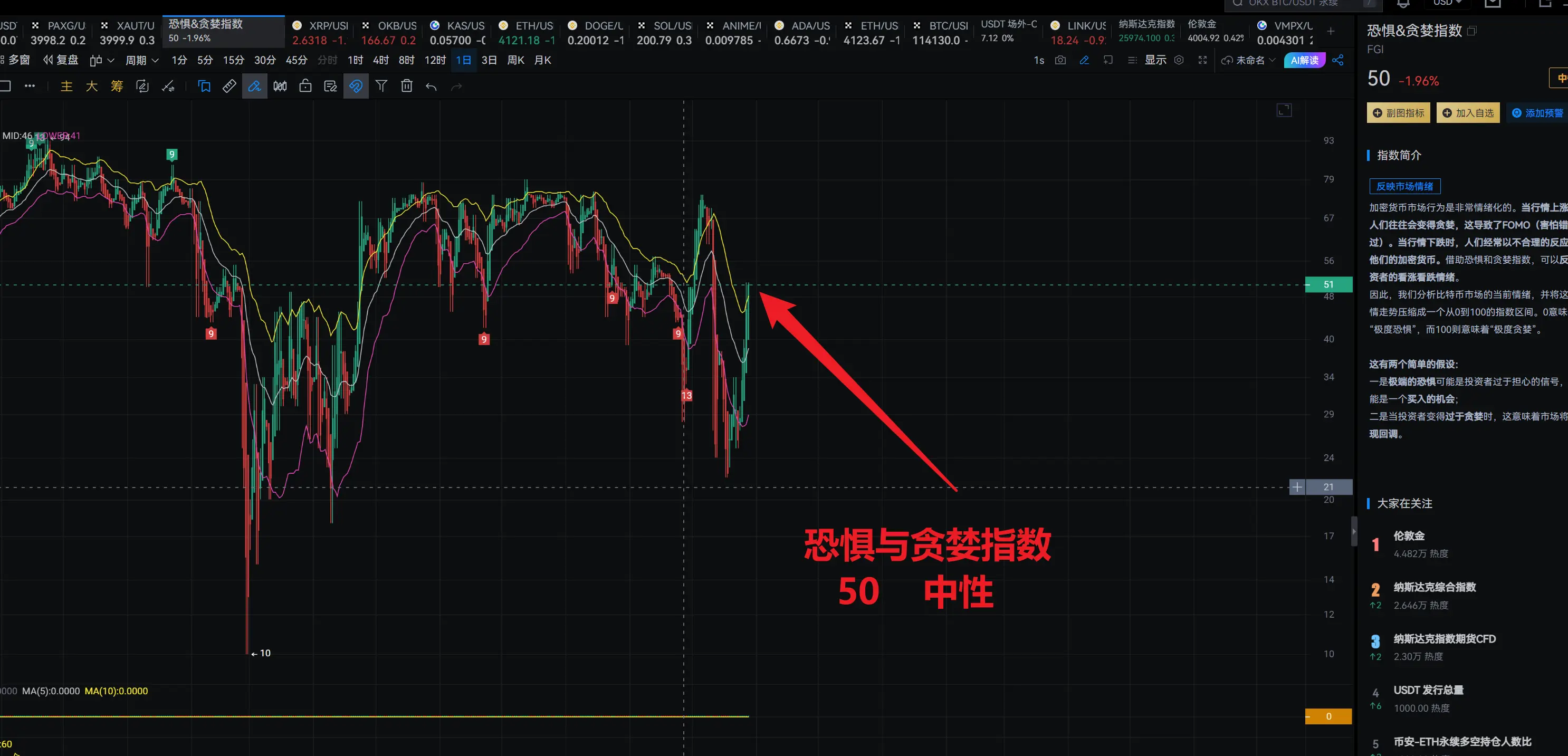Image resolution: width=1568 pixels, height=756 pixels.
Task: Click the copy icon next to 恐惧&贪婪指数 title
Action: click(x=1472, y=31)
